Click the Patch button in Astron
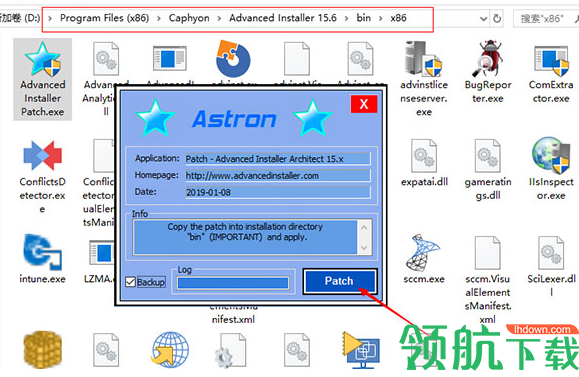Screen dimensions: 579x377 (340, 281)
